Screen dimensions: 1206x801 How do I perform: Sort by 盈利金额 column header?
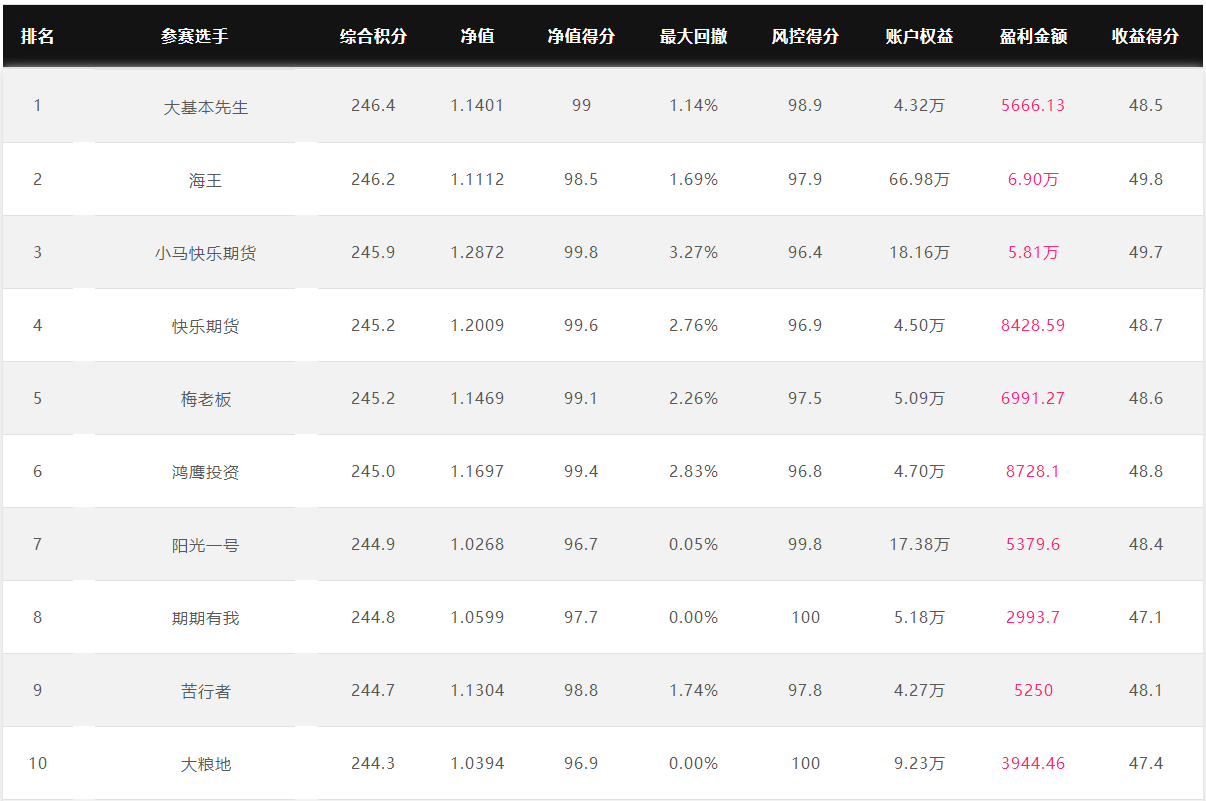(x=1033, y=36)
